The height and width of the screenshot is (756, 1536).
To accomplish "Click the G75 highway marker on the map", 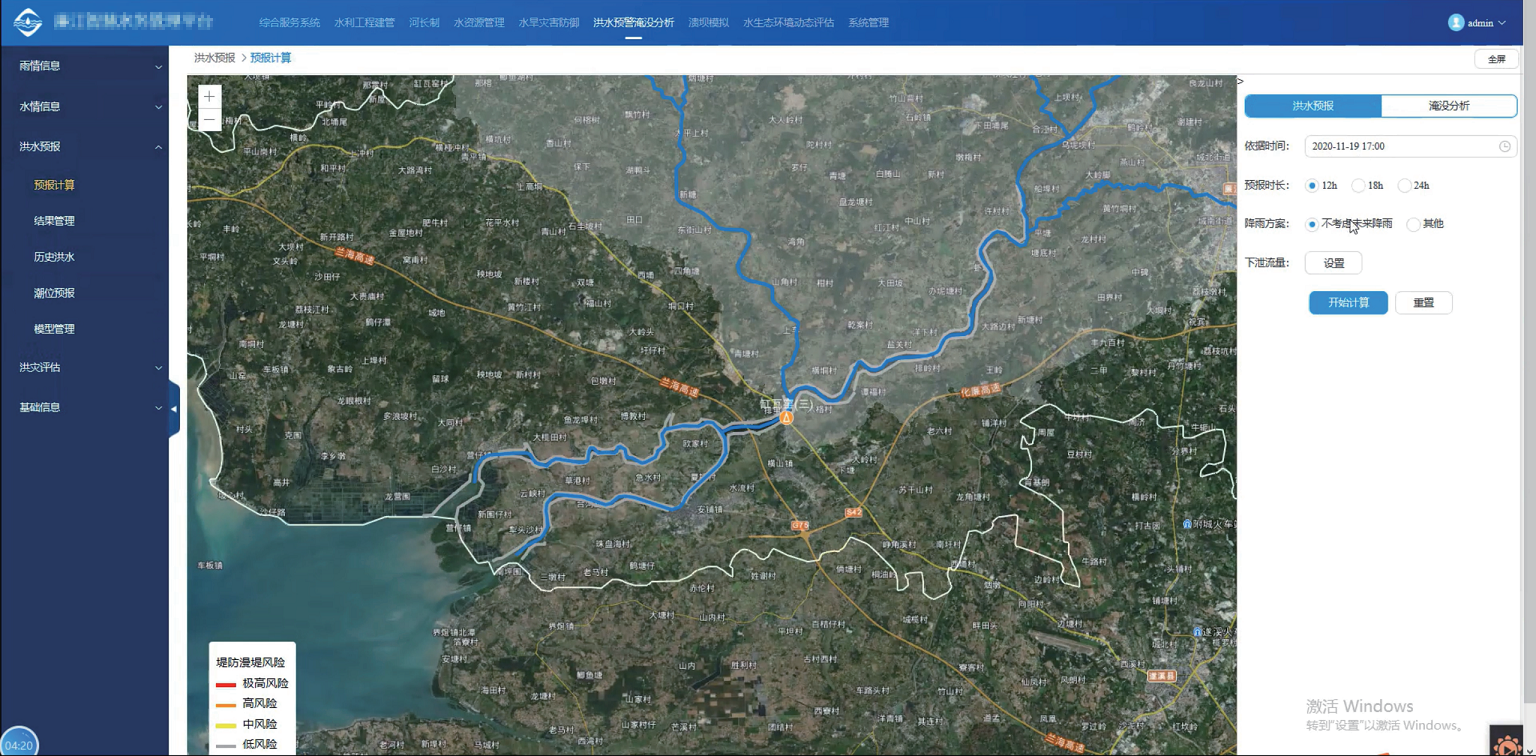I will click(800, 524).
